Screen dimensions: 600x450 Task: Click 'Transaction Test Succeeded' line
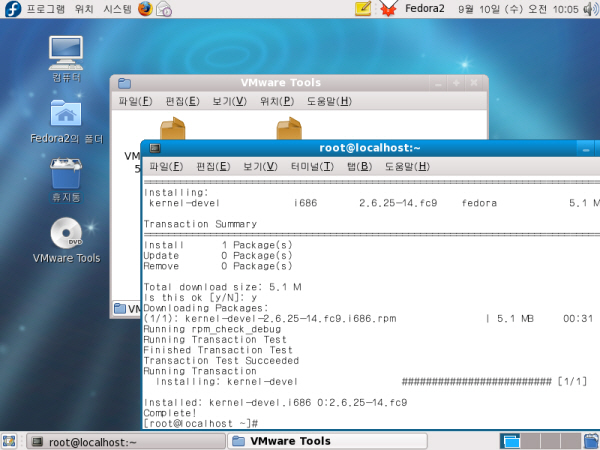[221, 361]
